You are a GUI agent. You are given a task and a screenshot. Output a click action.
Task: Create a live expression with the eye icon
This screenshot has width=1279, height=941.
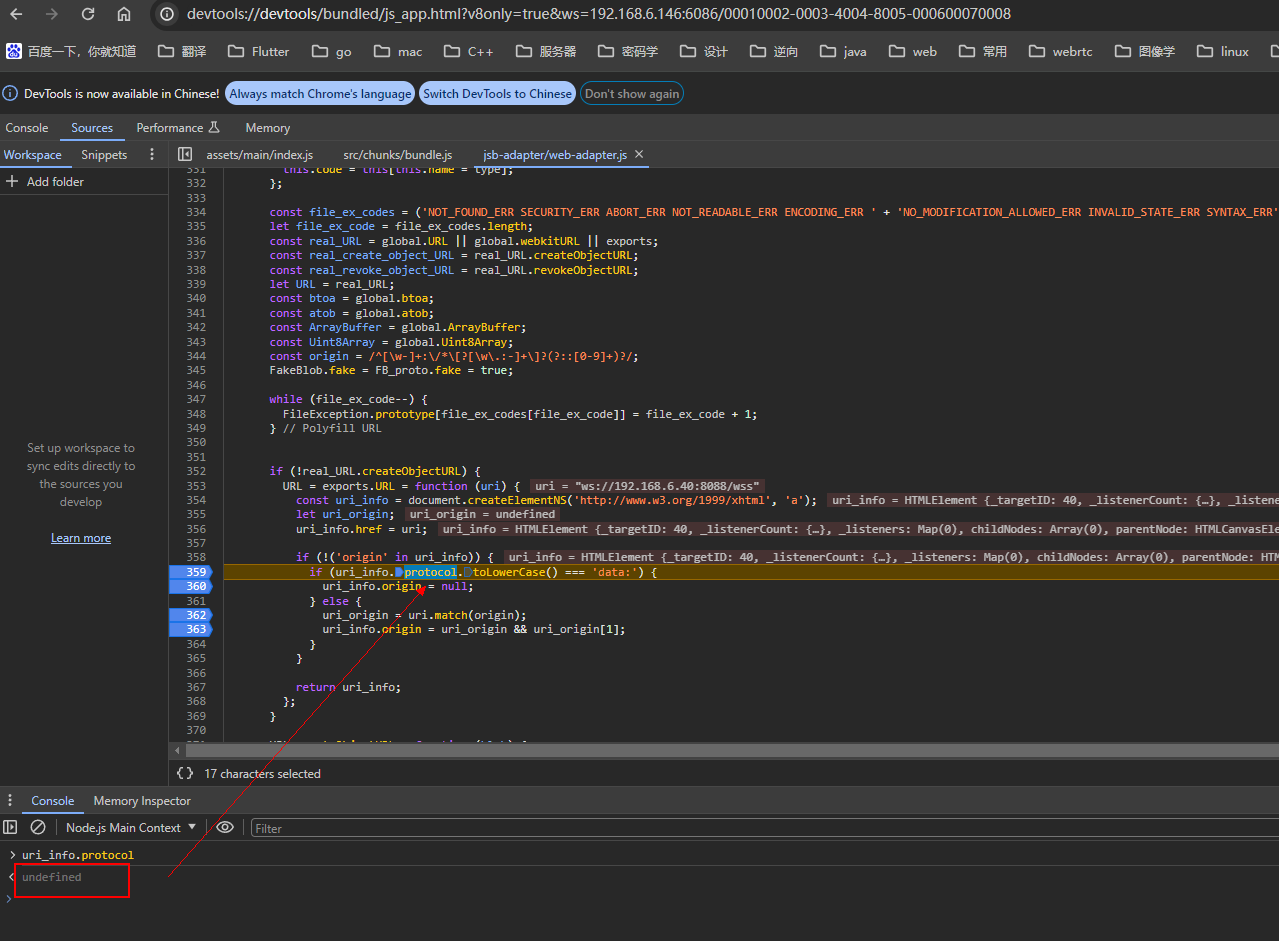click(225, 827)
